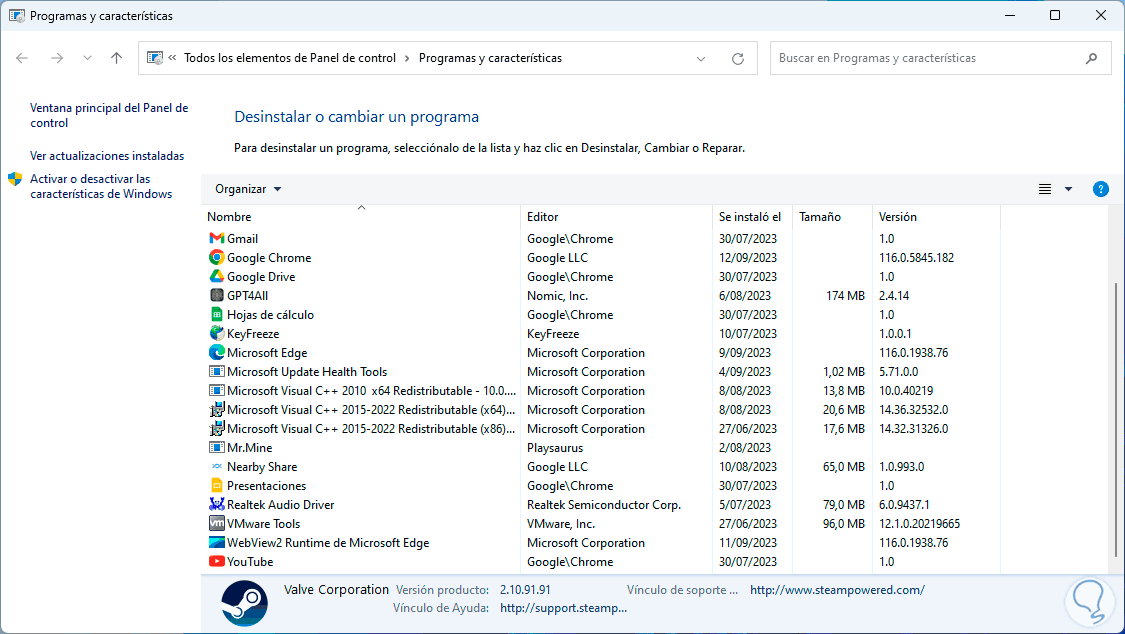The width and height of the screenshot is (1125, 634).
Task: Click the view layout icon
Action: point(1045,189)
